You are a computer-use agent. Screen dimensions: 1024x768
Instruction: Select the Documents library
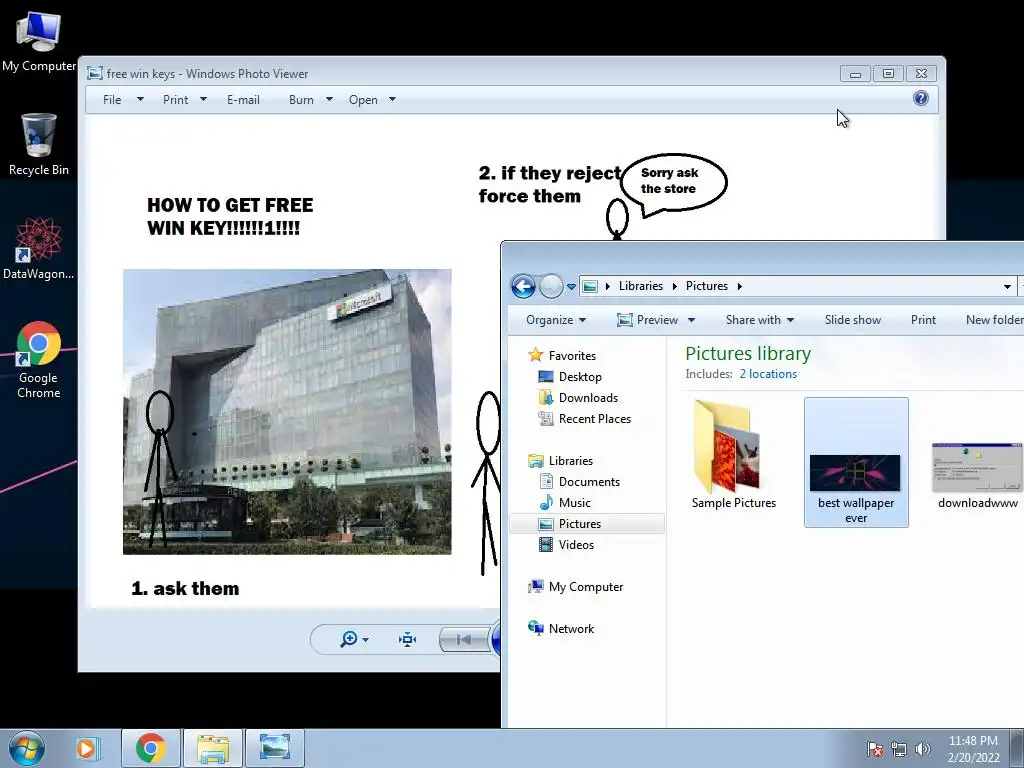click(x=589, y=482)
